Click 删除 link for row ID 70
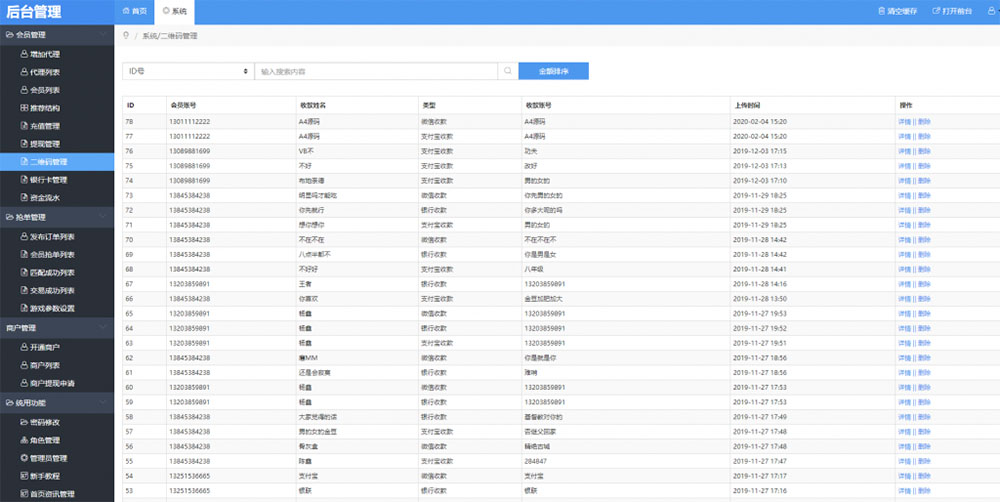The height and width of the screenshot is (502, 1000). tap(924, 240)
